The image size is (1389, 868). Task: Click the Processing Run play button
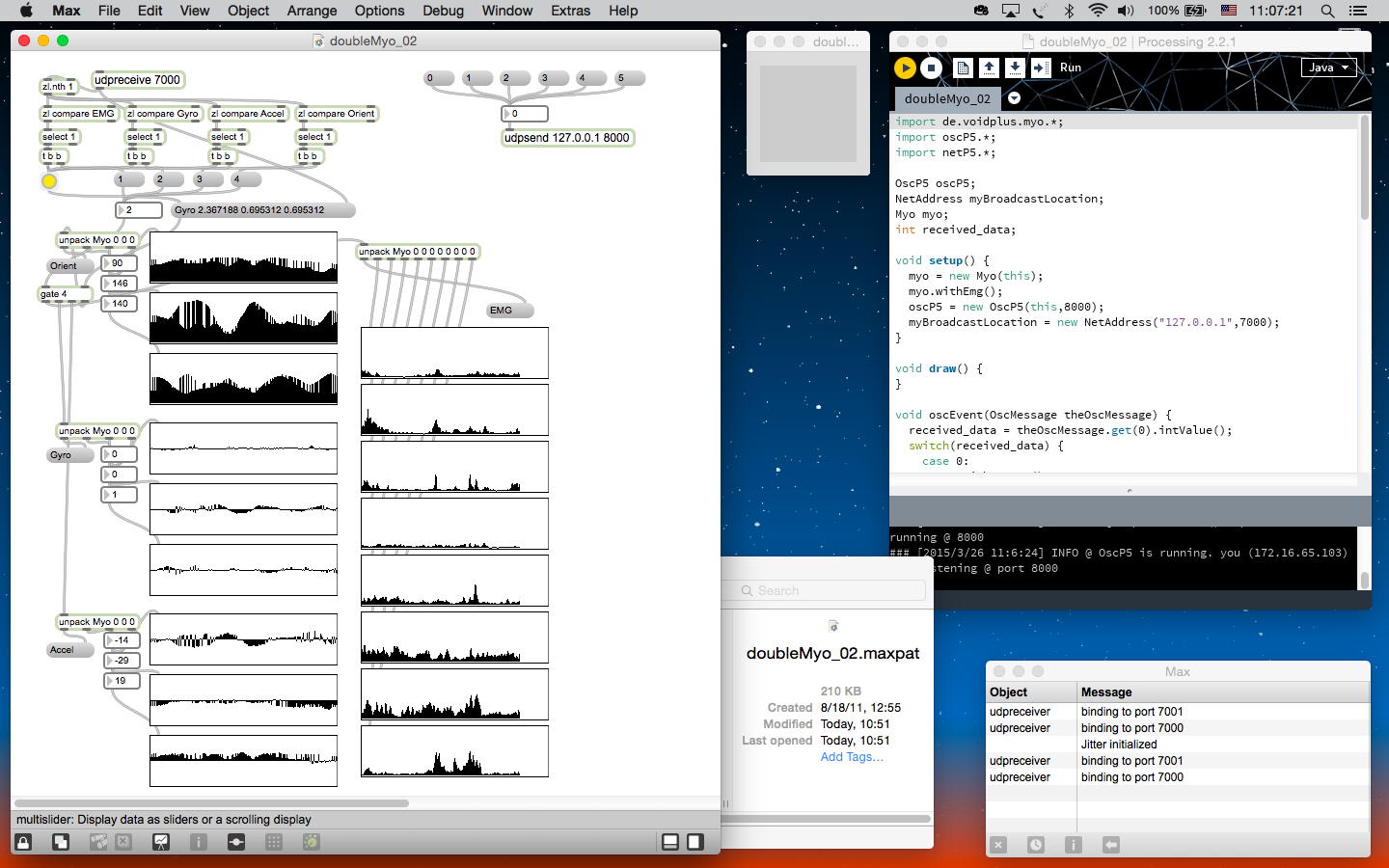[x=905, y=68]
